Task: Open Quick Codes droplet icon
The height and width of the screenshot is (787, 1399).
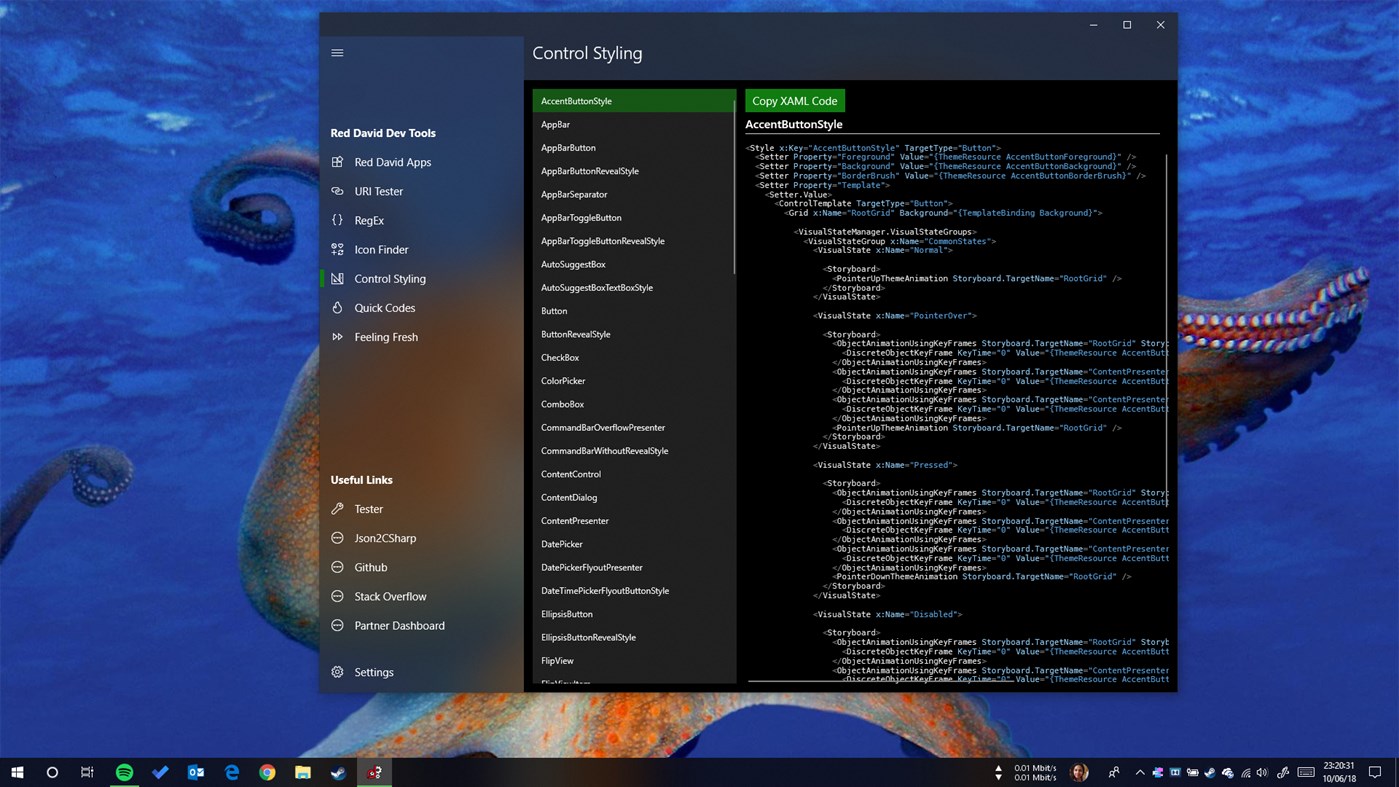Action: tap(337, 308)
